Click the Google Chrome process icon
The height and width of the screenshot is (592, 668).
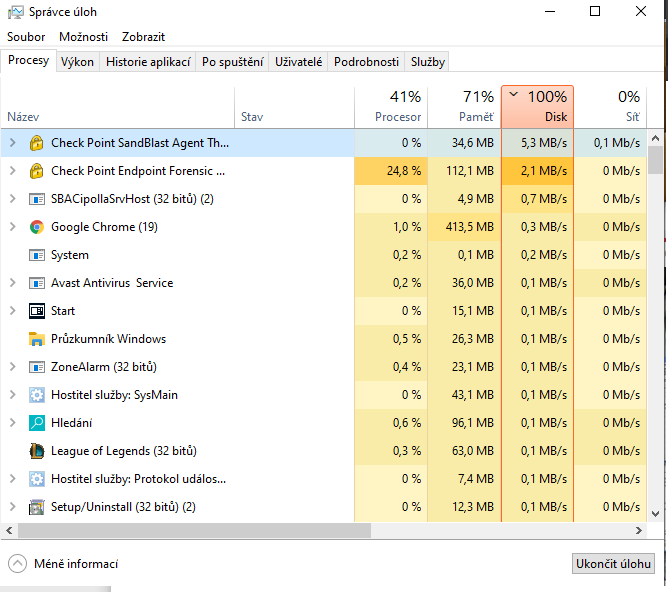pos(36,227)
